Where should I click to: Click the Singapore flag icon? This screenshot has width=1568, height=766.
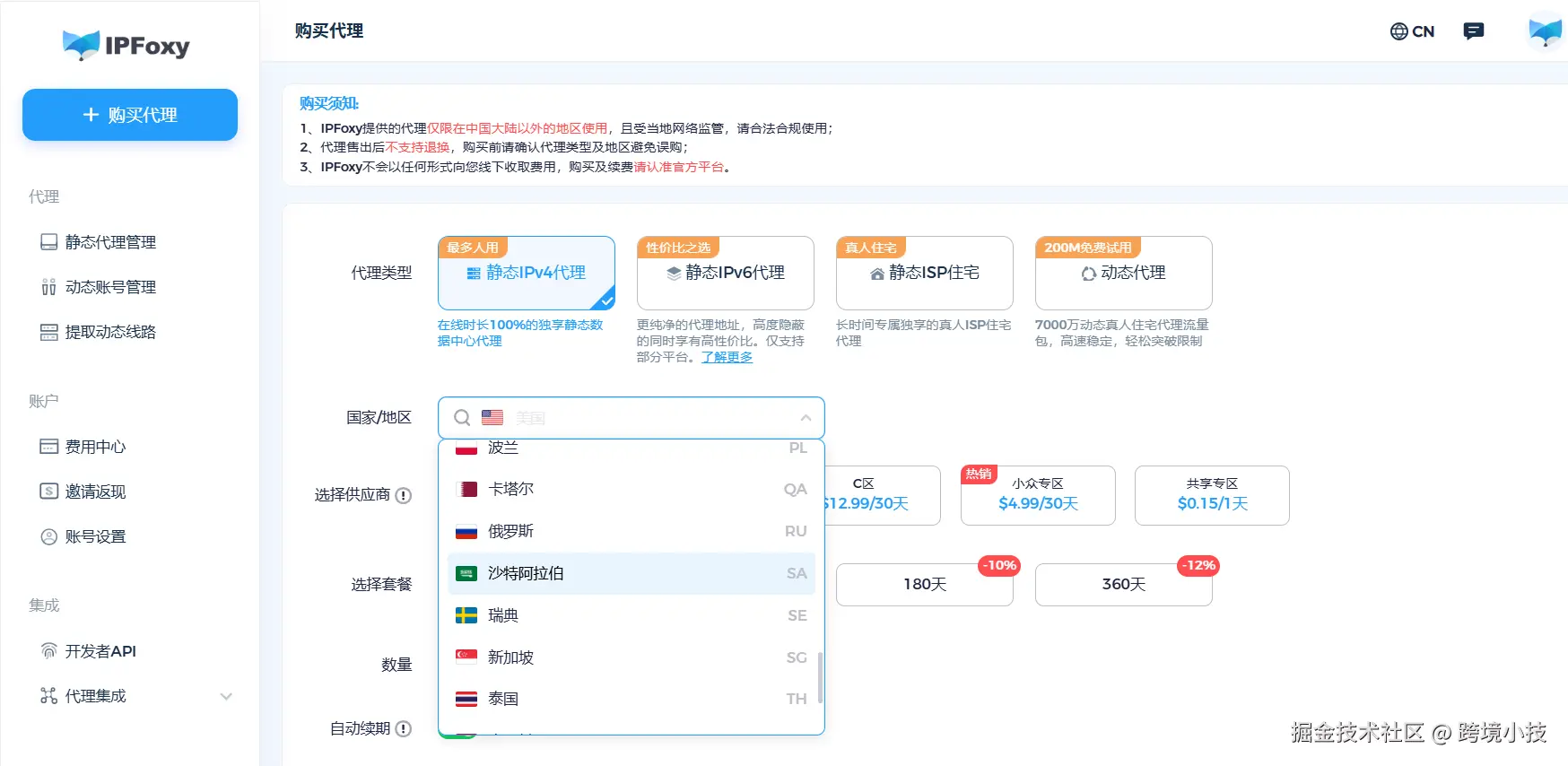466,657
